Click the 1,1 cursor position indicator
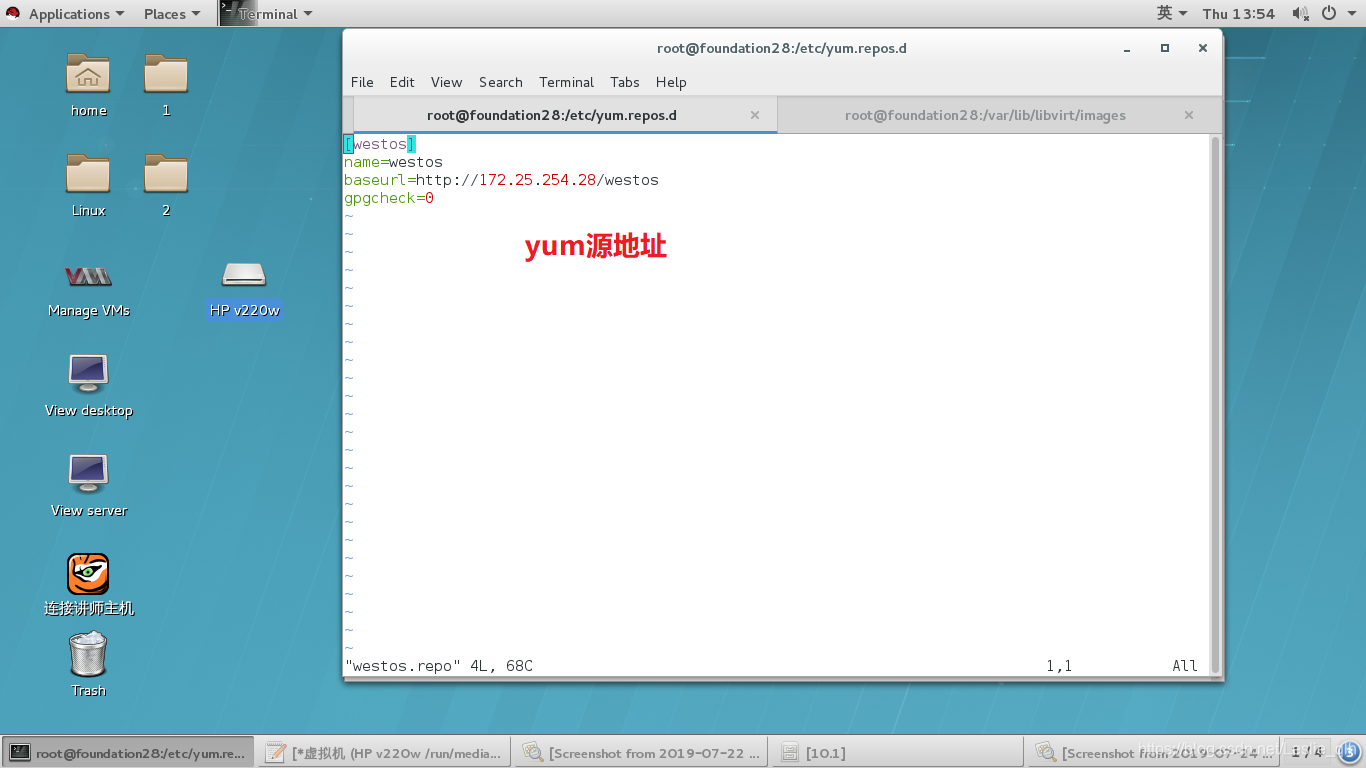1366x768 pixels. [x=1059, y=666]
